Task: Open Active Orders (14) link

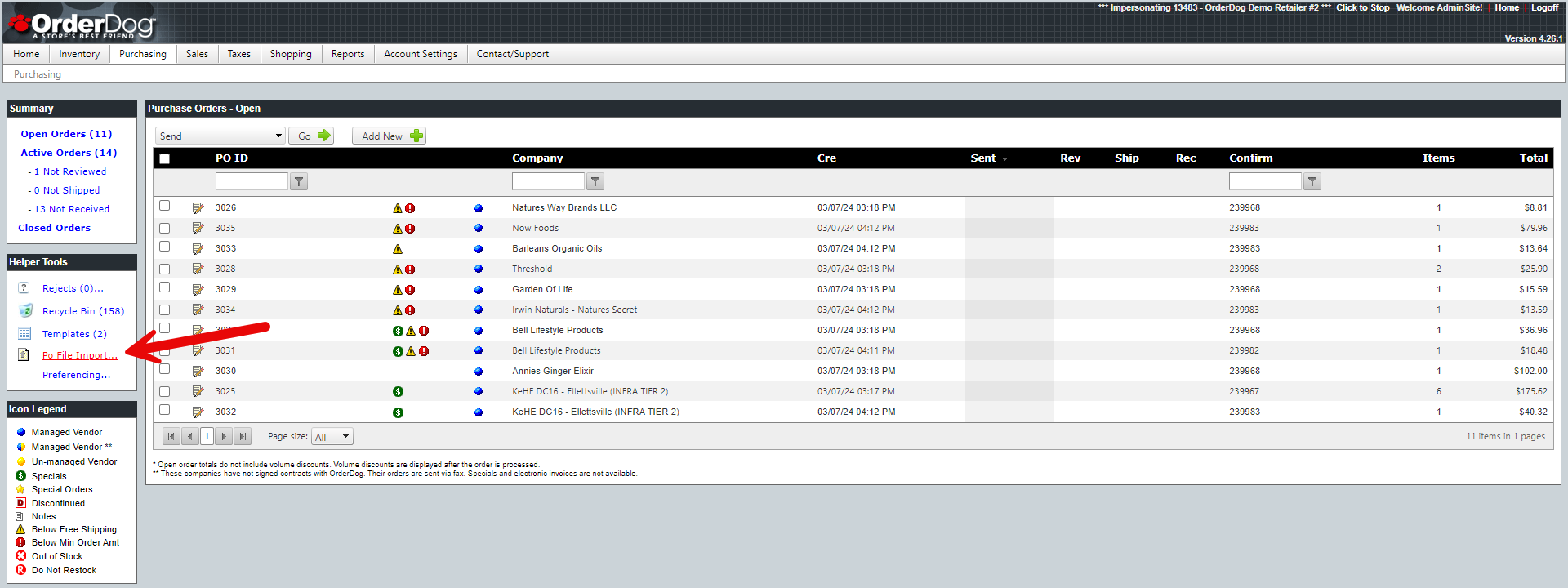Action: (69, 153)
